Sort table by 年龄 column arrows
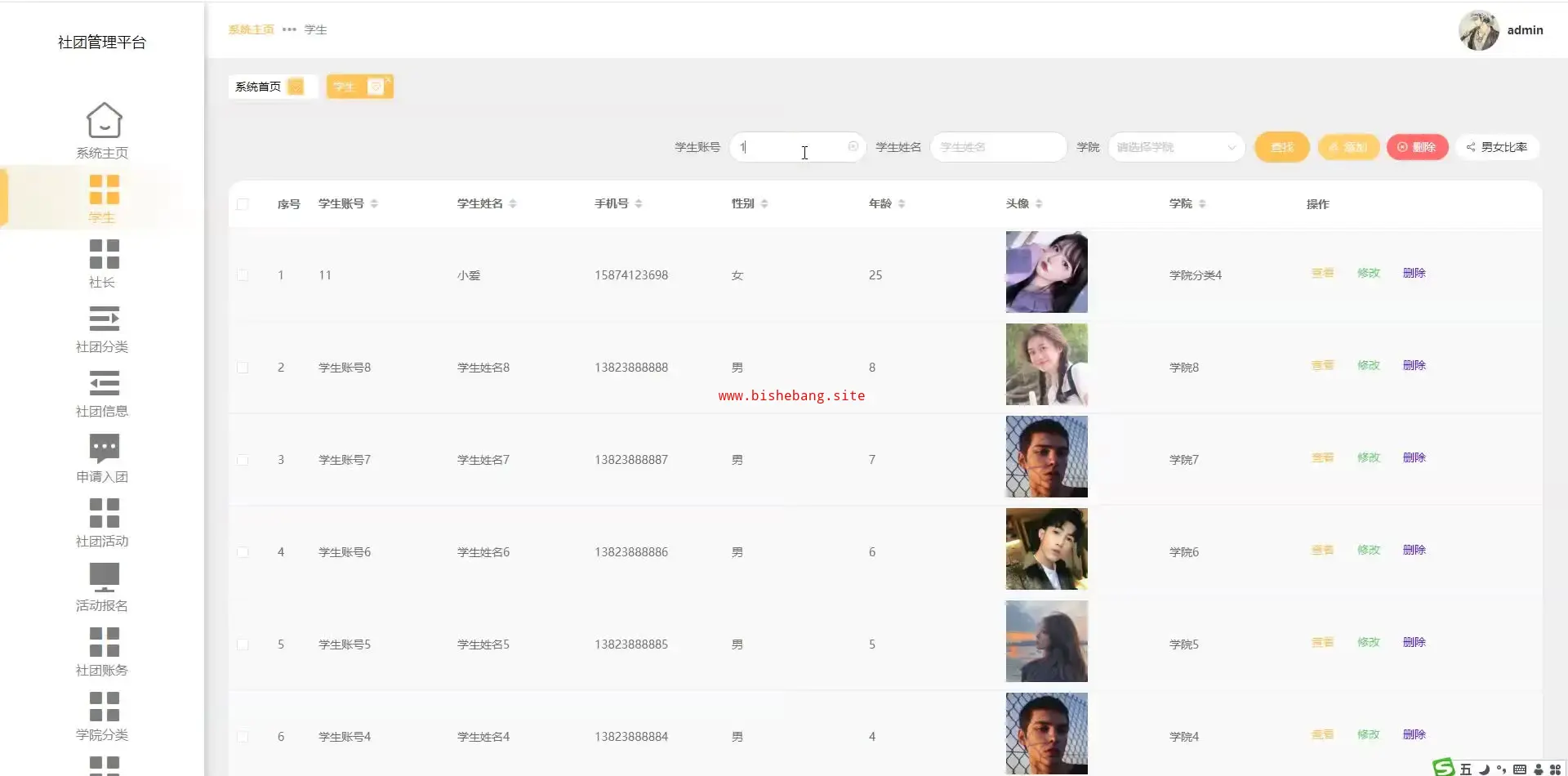The image size is (1568, 776). pyautogui.click(x=902, y=204)
